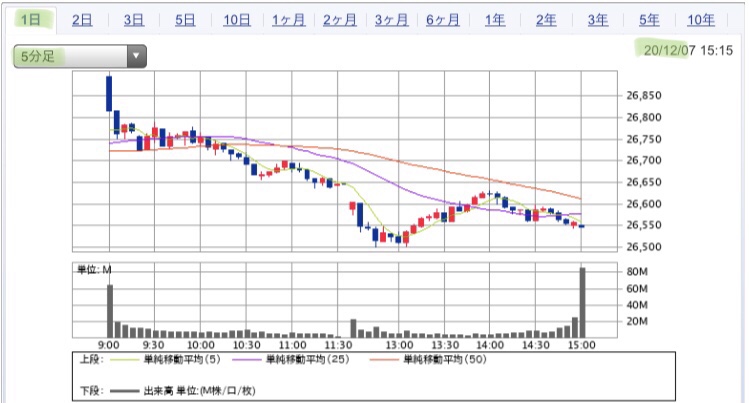Click the 20/12/07 15:15 timestamp
The width and height of the screenshot is (749, 403).
pos(688,50)
